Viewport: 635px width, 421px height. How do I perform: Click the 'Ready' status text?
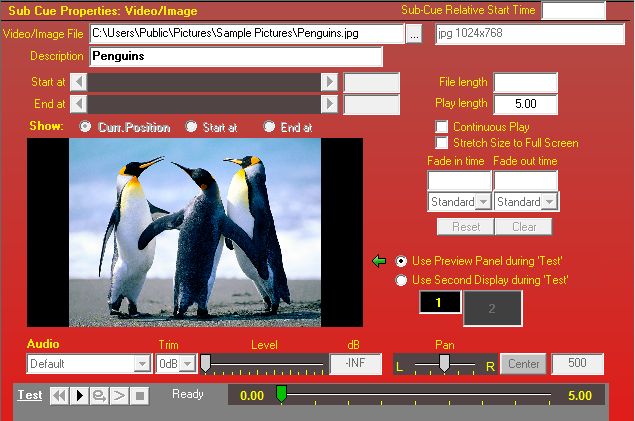(188, 394)
